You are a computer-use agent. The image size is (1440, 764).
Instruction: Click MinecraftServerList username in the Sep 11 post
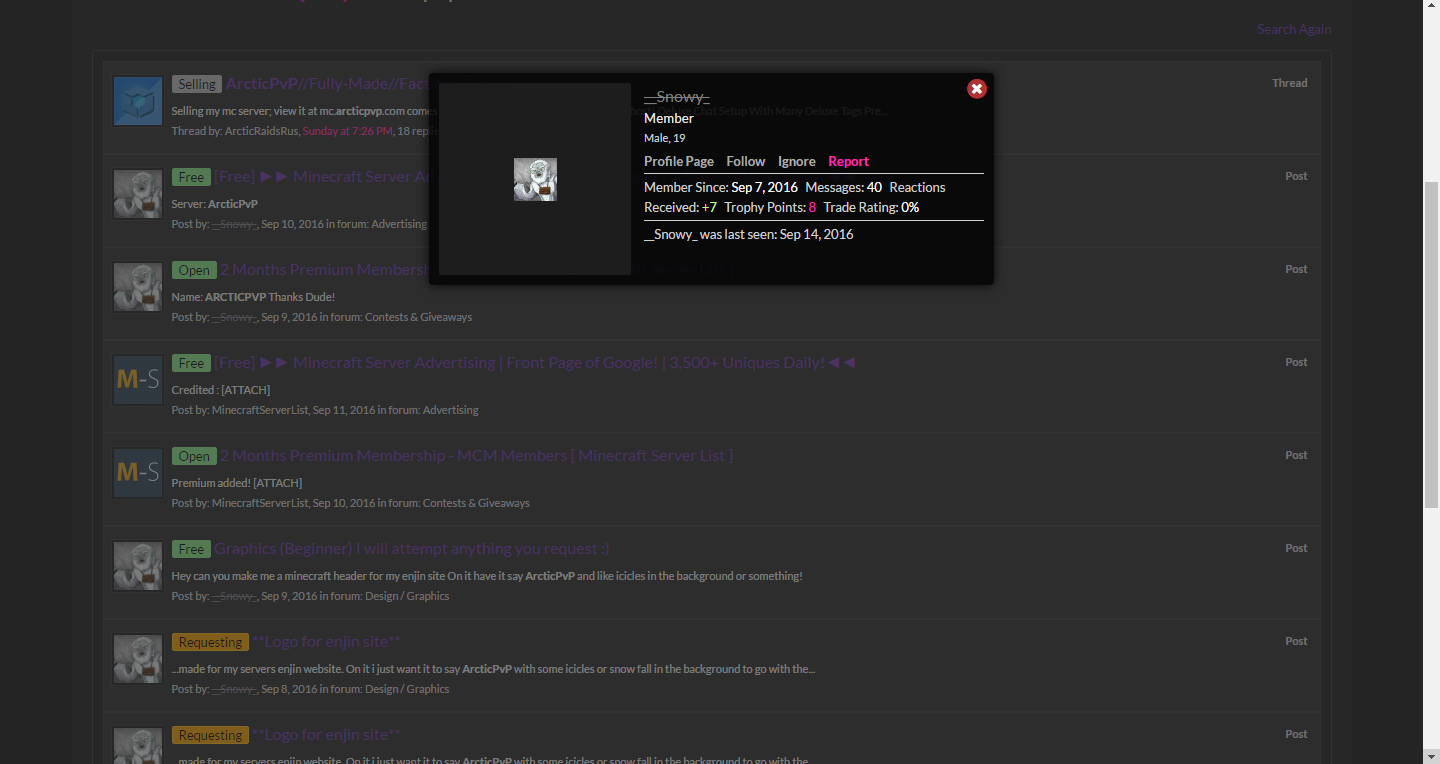(x=260, y=410)
